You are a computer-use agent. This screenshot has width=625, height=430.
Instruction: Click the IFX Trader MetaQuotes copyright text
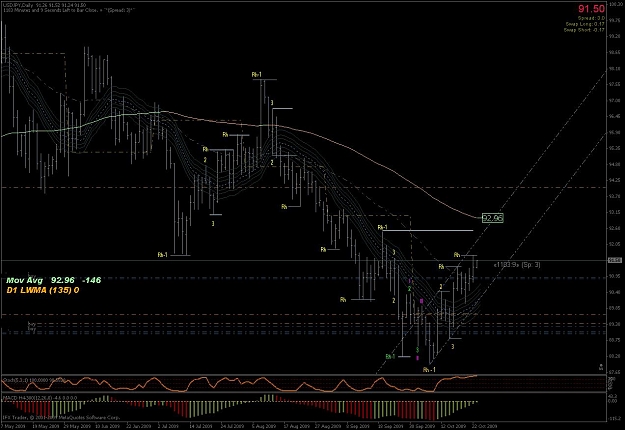tap(61, 418)
